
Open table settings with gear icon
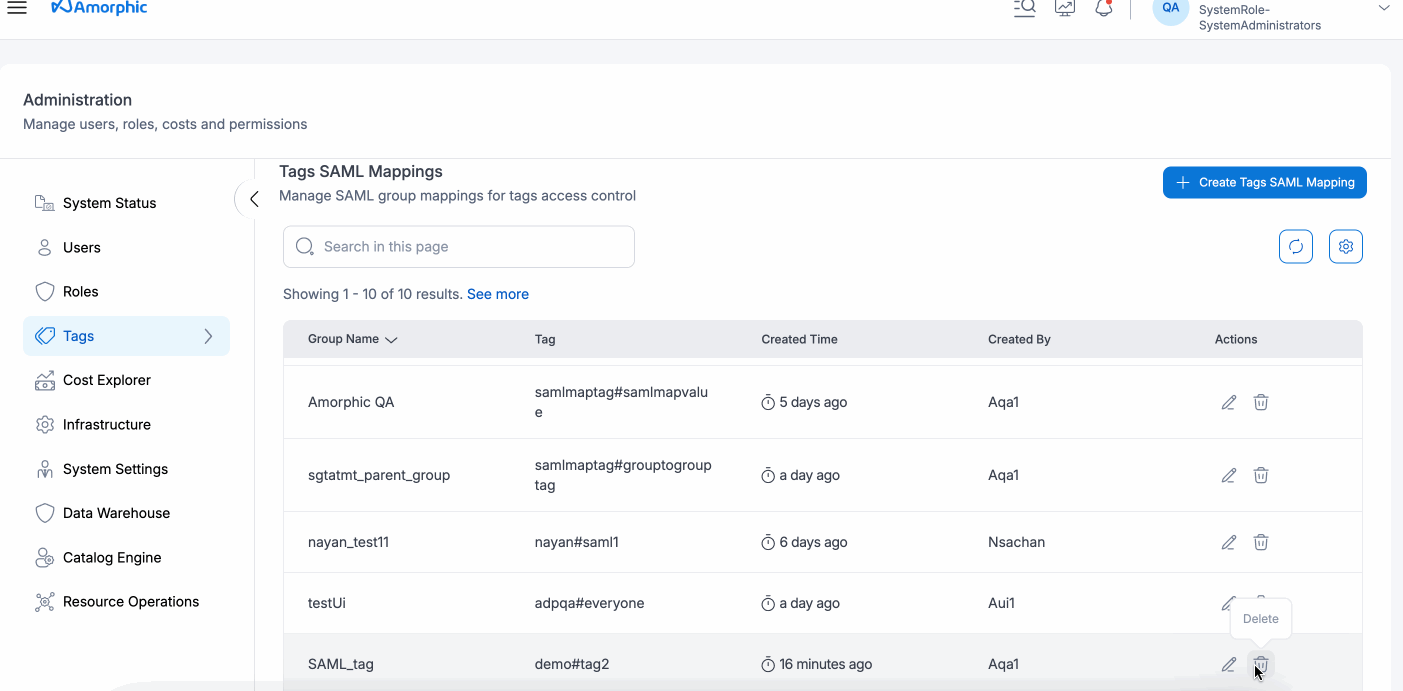point(1345,246)
